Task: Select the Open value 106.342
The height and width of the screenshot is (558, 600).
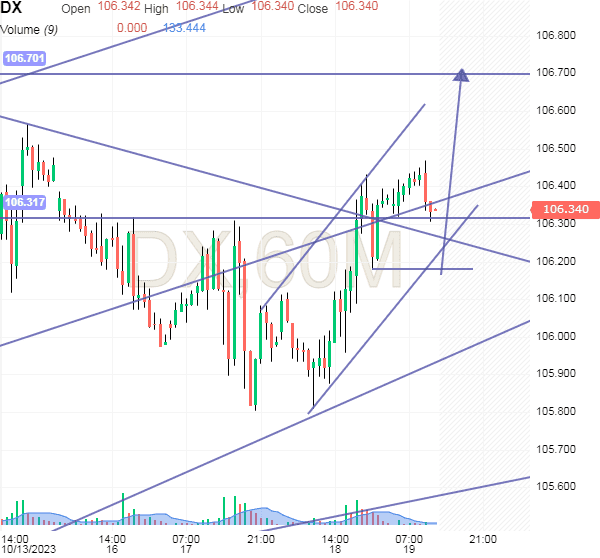Action: pyautogui.click(x=119, y=6)
